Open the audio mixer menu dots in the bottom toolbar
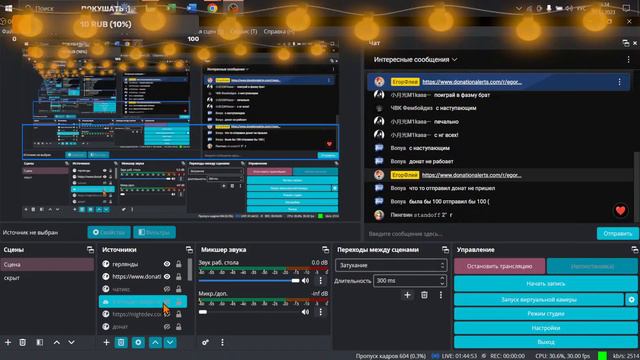This screenshot has height=360, width=640. coord(222,342)
